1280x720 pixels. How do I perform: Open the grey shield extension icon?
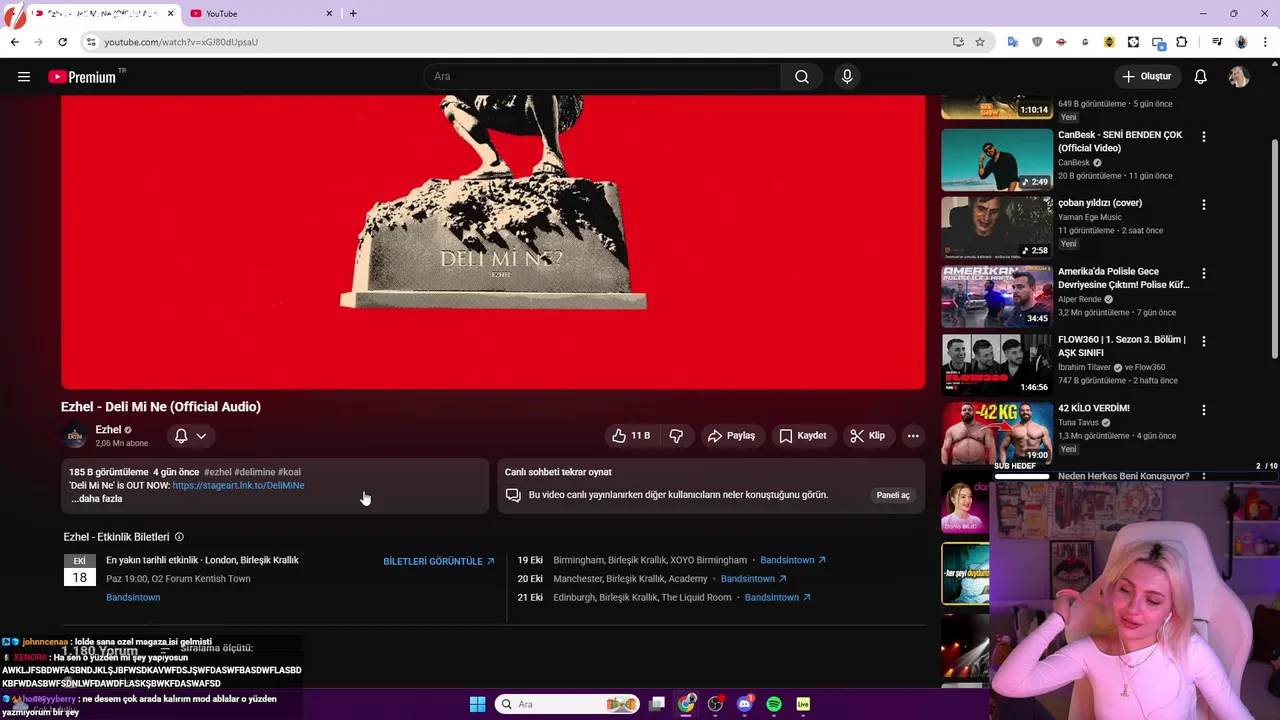coord(1037,42)
